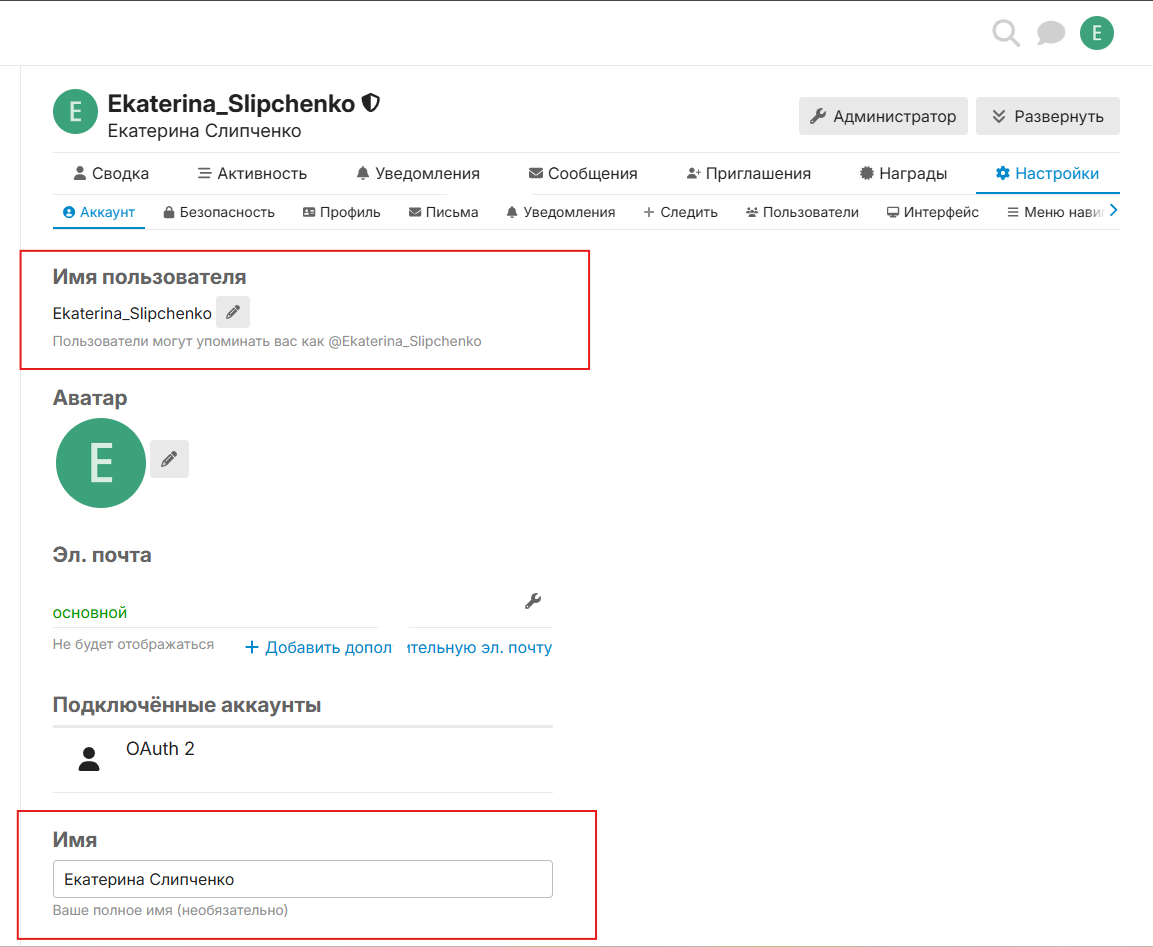Go to the Сообщения tab
The height and width of the screenshot is (947, 1153).
(x=583, y=173)
